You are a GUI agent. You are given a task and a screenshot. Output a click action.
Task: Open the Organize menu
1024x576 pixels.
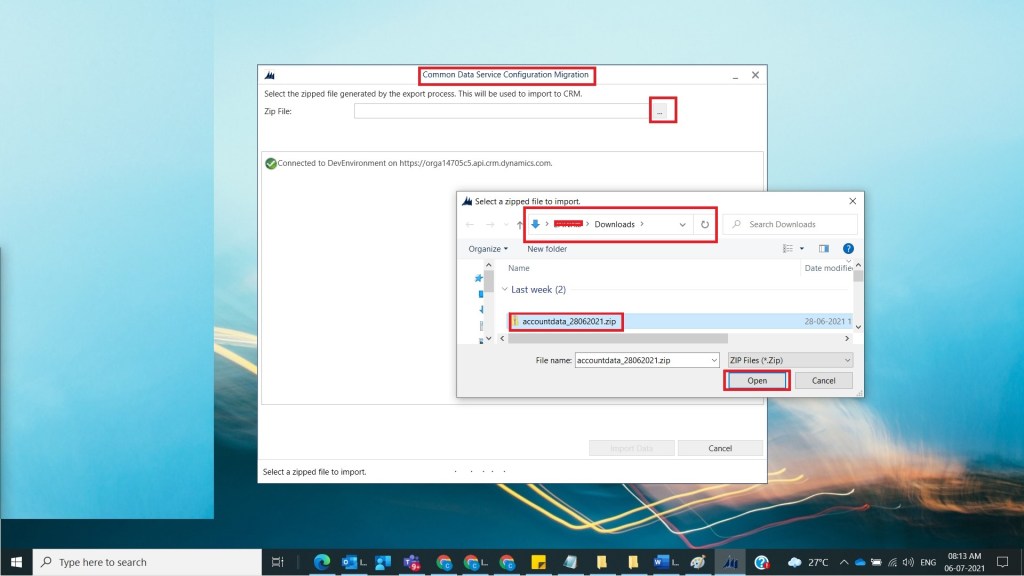click(488, 248)
